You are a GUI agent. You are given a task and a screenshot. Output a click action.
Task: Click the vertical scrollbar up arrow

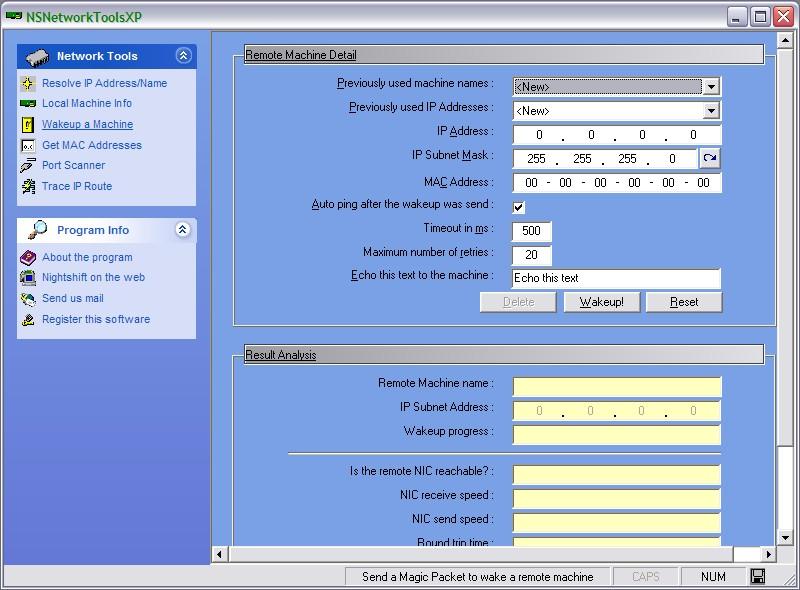[785, 40]
